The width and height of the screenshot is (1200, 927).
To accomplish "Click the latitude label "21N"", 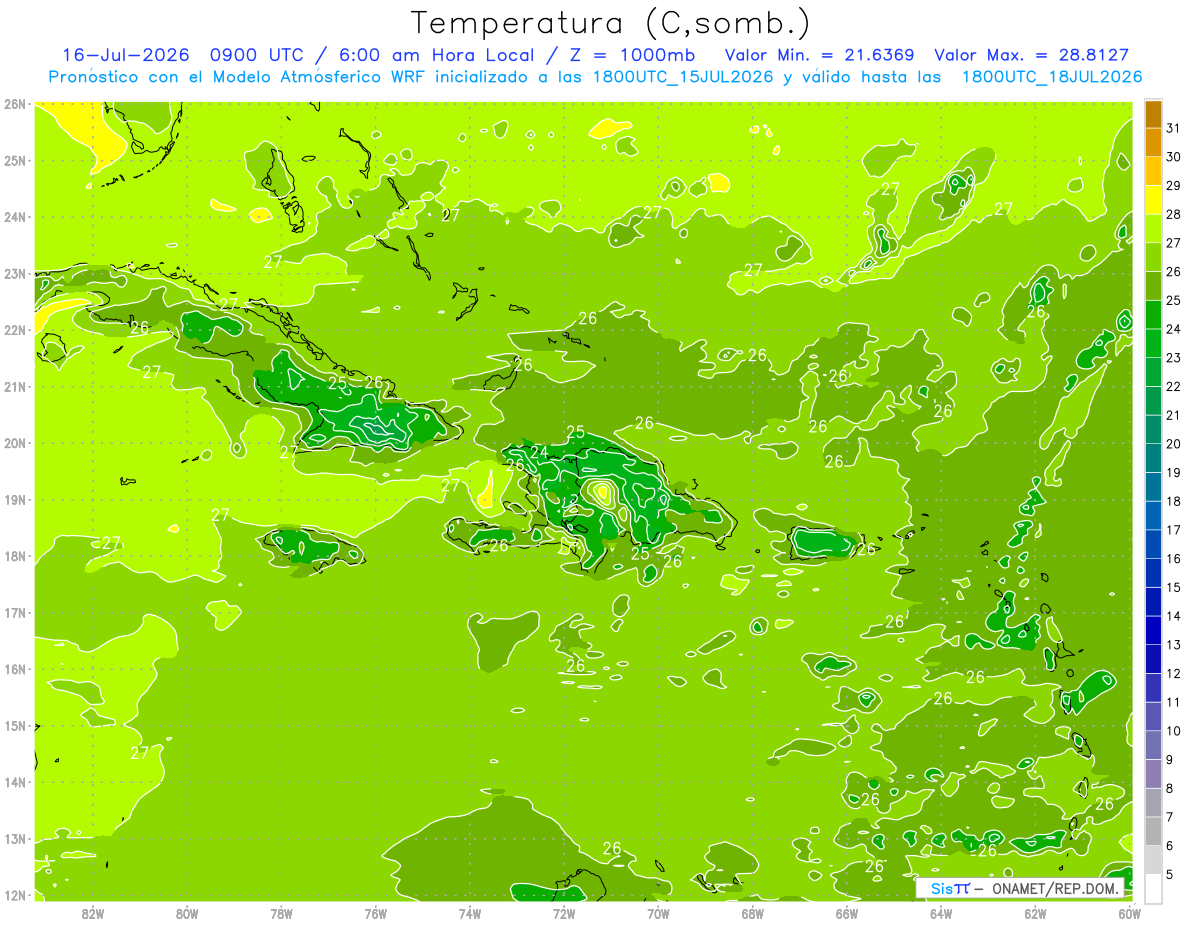I will coord(14,386).
